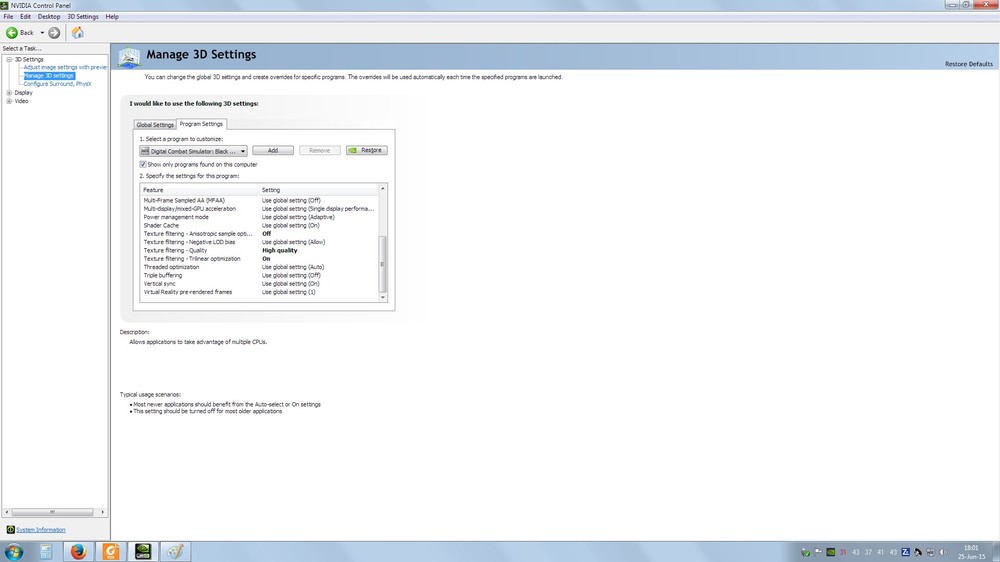
Task: Expand the Display tree node
Action: pos(10,92)
